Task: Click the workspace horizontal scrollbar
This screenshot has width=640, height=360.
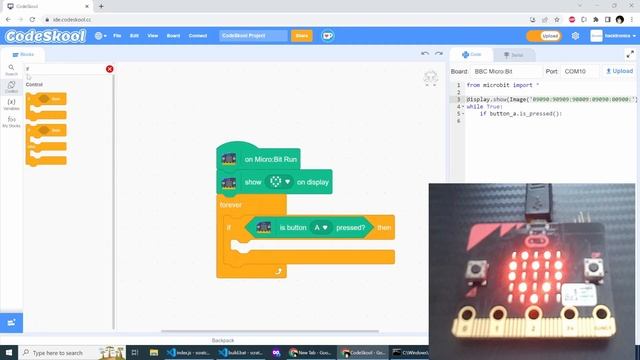Action: 270,331
